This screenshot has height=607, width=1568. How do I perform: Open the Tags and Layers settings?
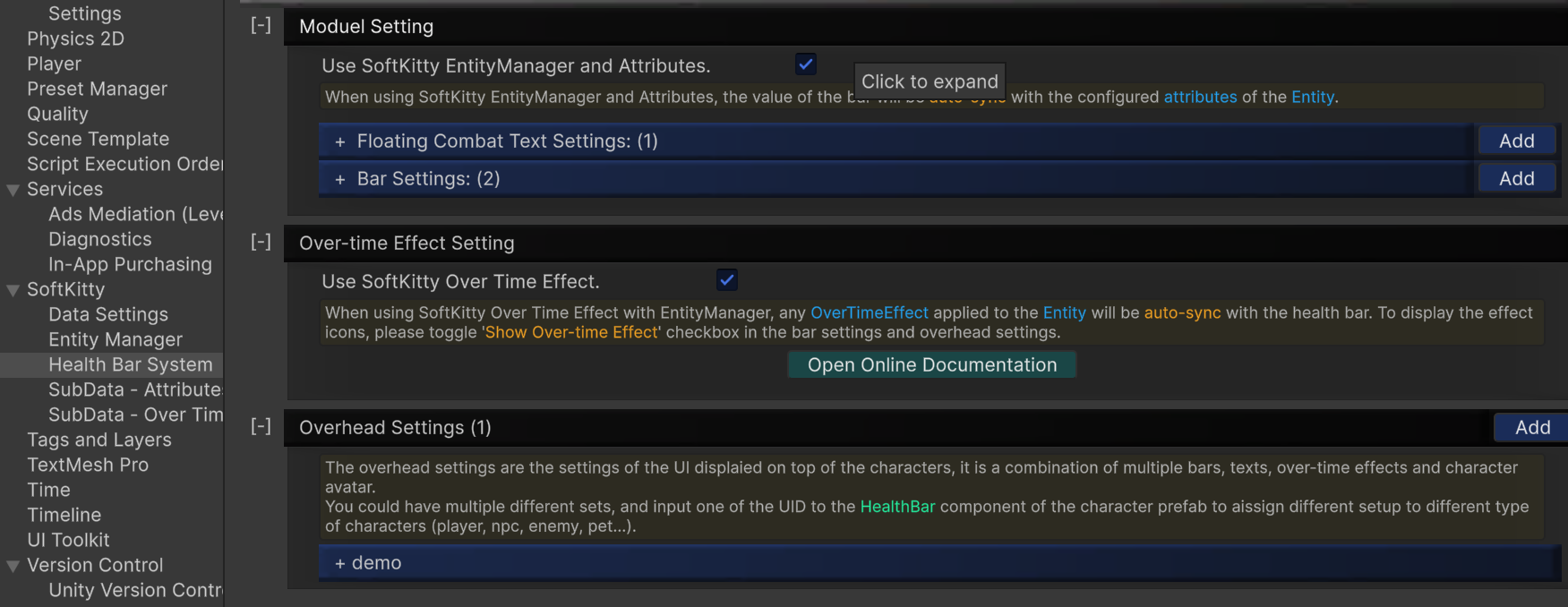(x=99, y=440)
